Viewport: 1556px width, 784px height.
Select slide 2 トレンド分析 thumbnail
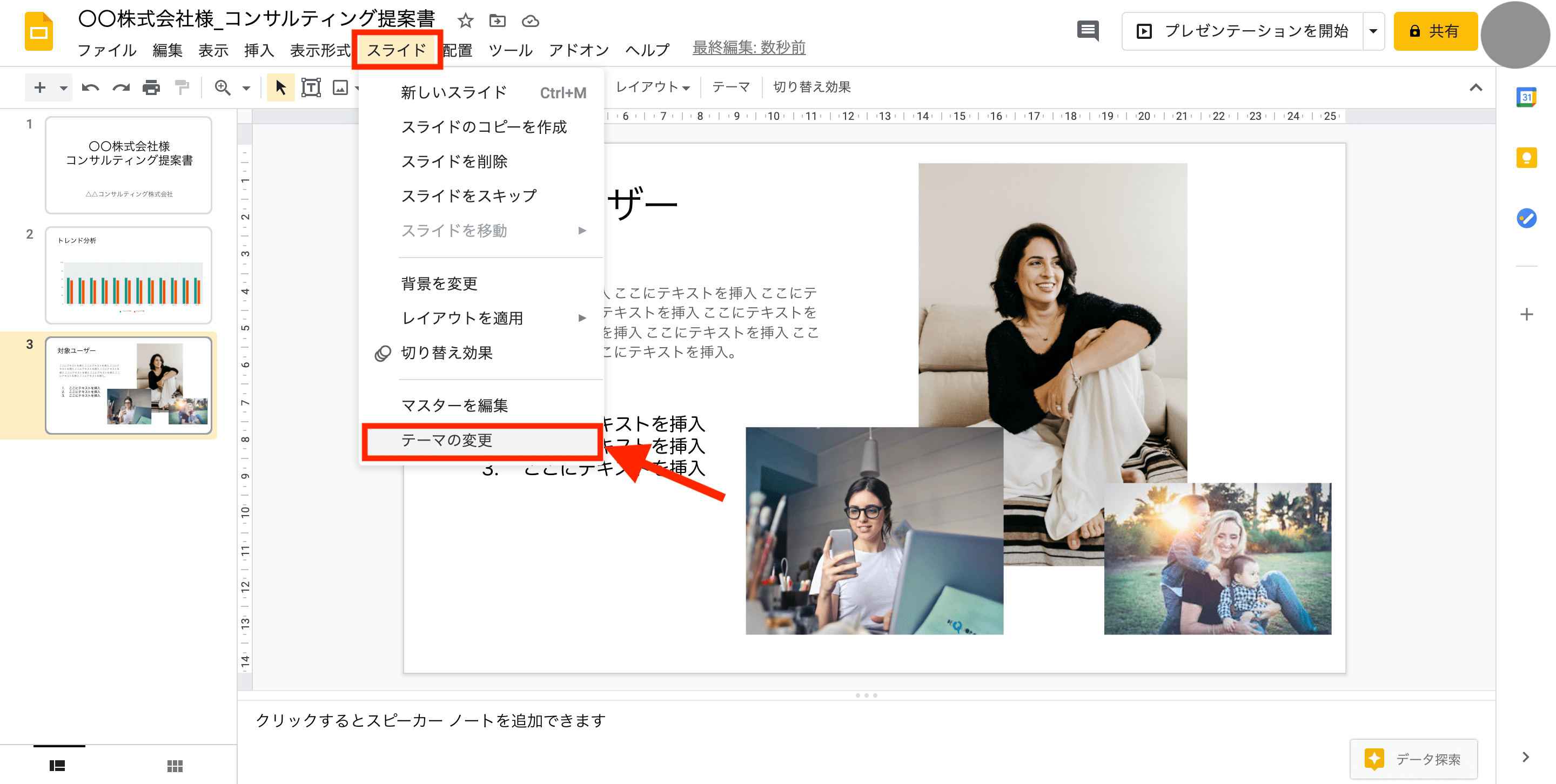click(x=129, y=275)
